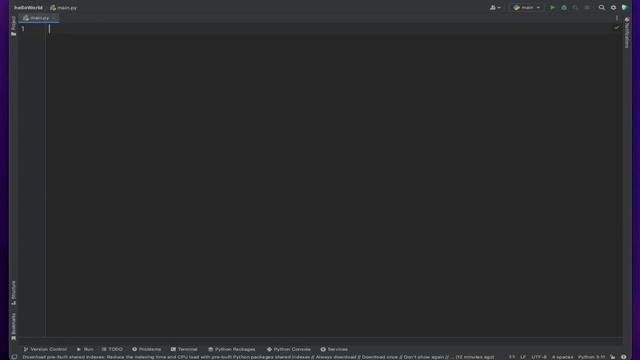Click 'Download once' link in status bar
640x360 pixels.
point(380,357)
